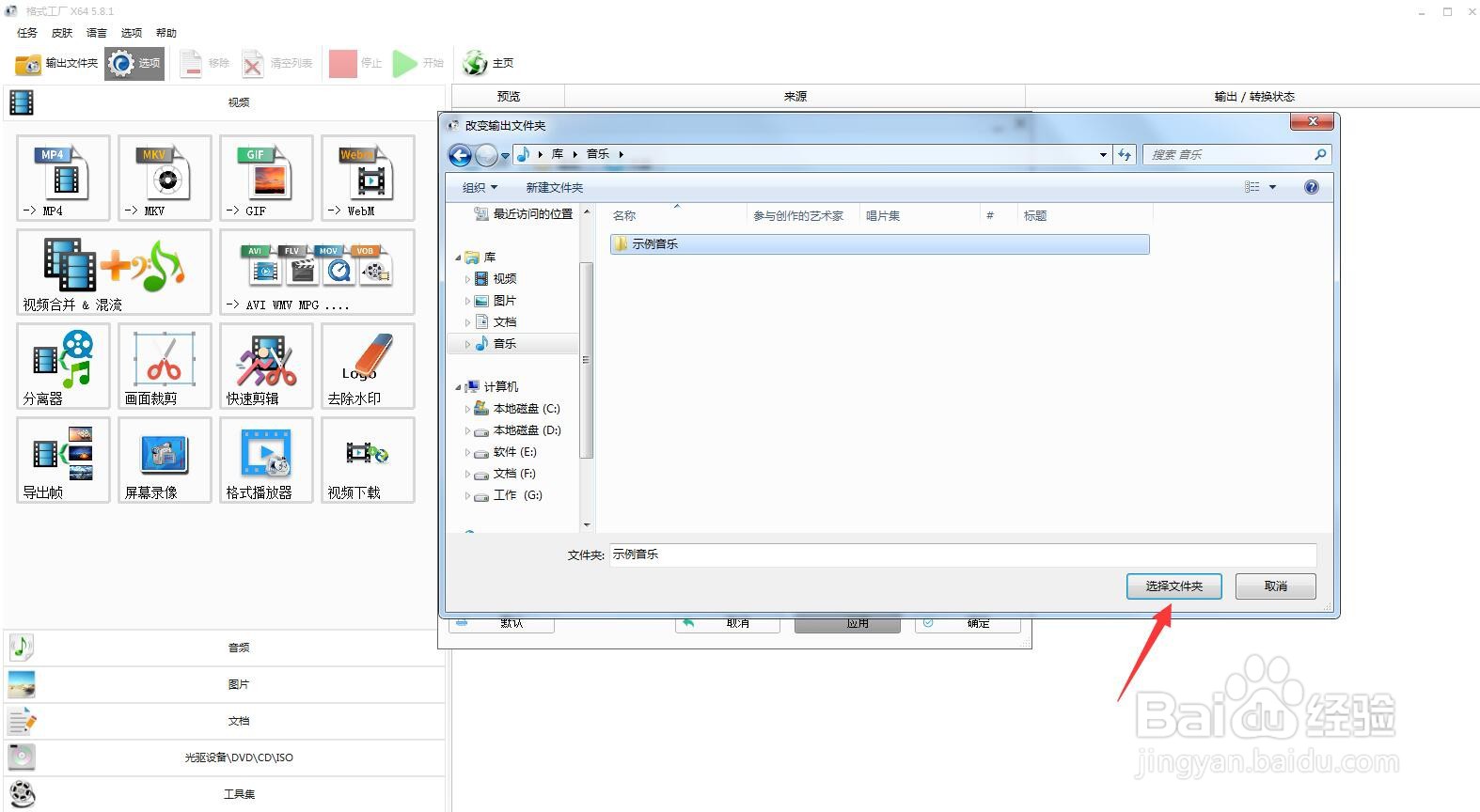Click 移除 toolbar button
This screenshot has width=1480, height=812.
coord(204,63)
